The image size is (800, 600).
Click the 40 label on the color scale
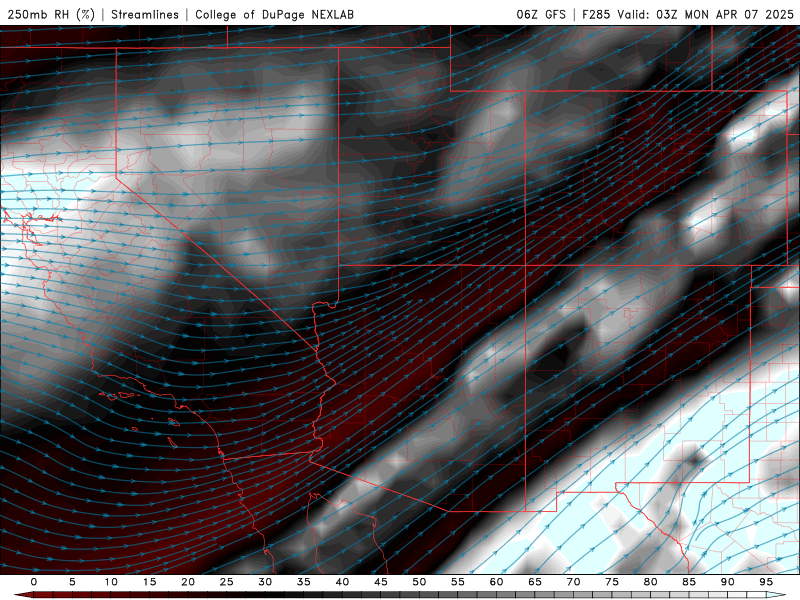pyautogui.click(x=342, y=582)
